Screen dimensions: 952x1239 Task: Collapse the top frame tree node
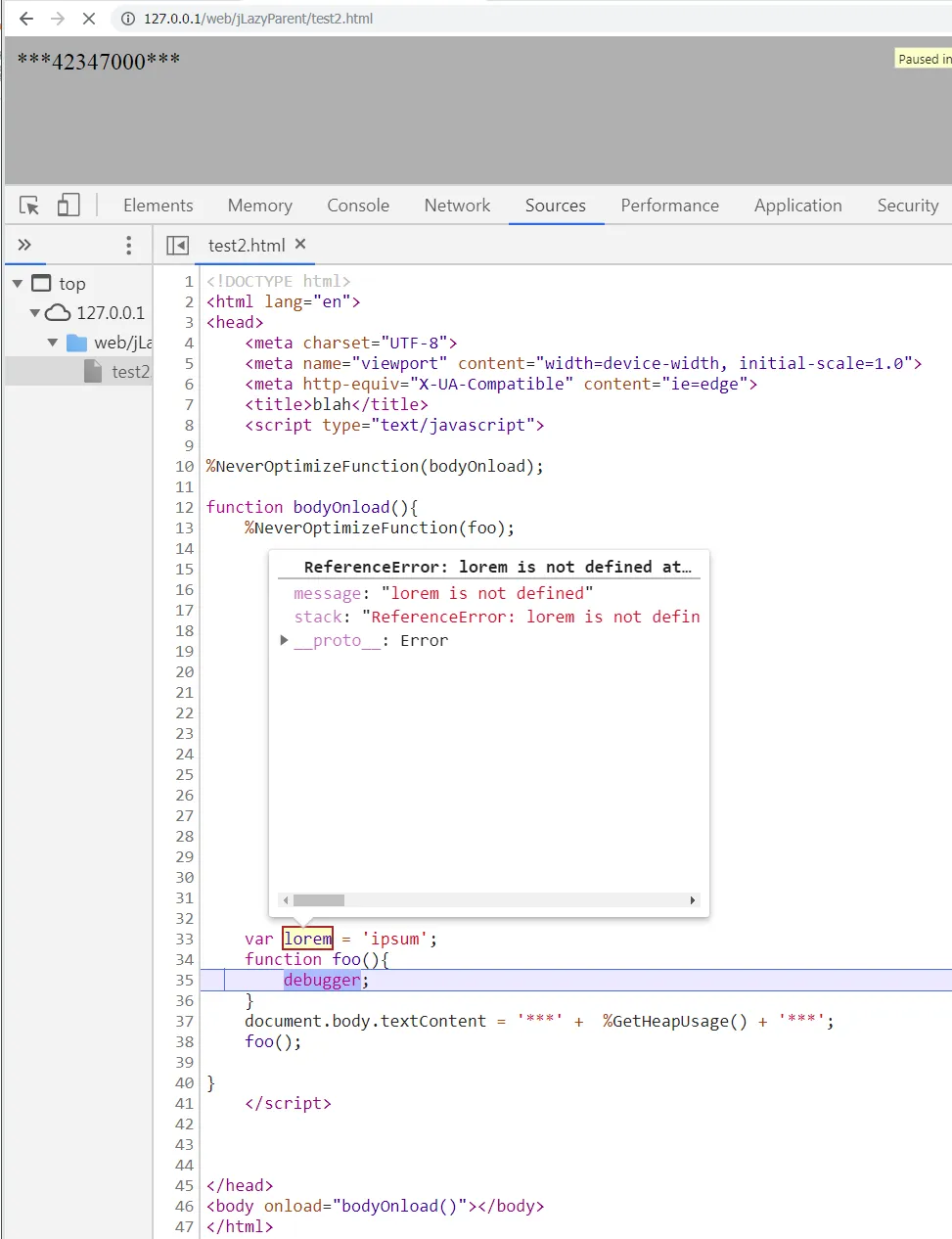tap(18, 284)
